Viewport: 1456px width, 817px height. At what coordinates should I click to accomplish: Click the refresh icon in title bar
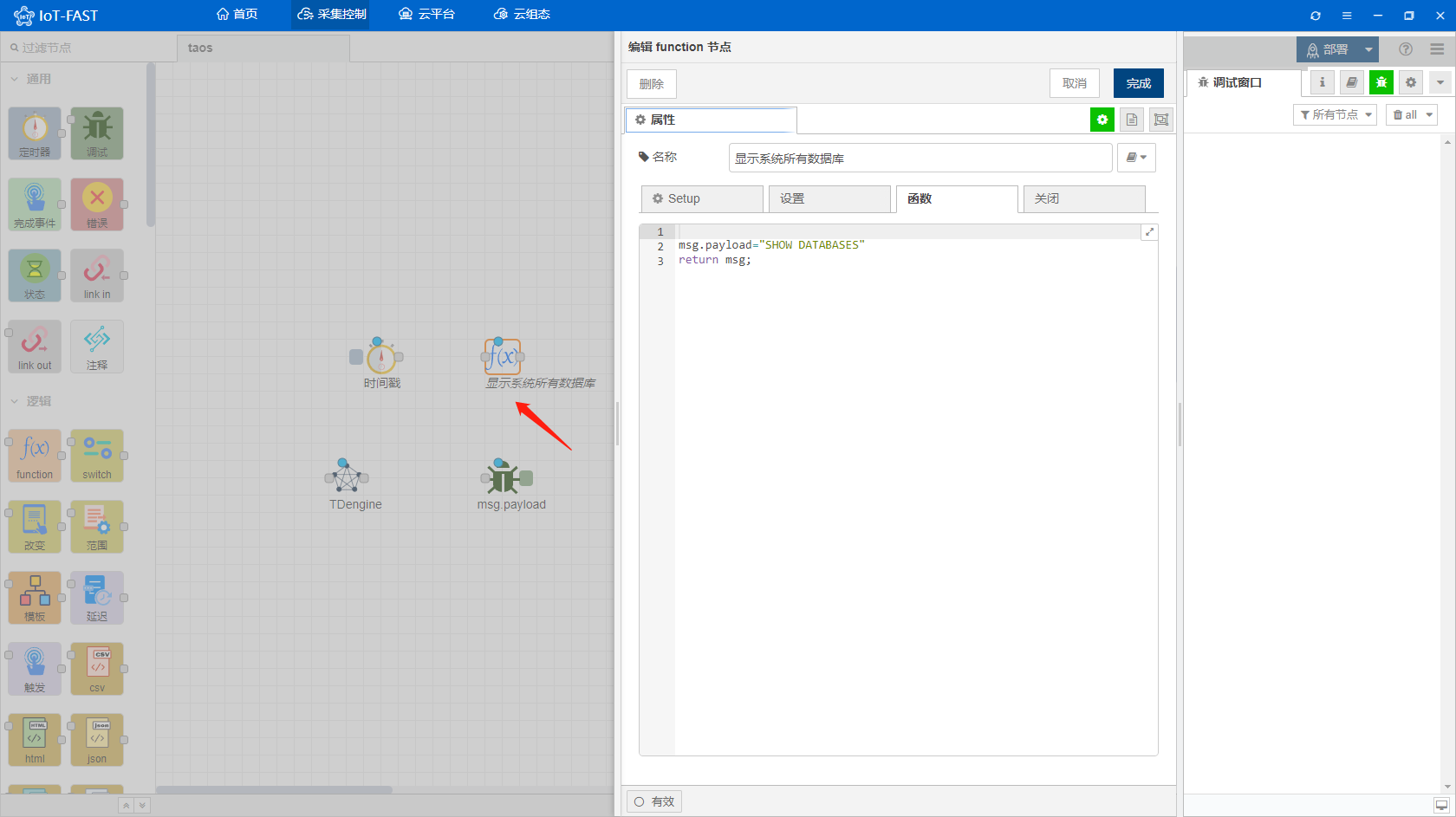tap(1316, 15)
